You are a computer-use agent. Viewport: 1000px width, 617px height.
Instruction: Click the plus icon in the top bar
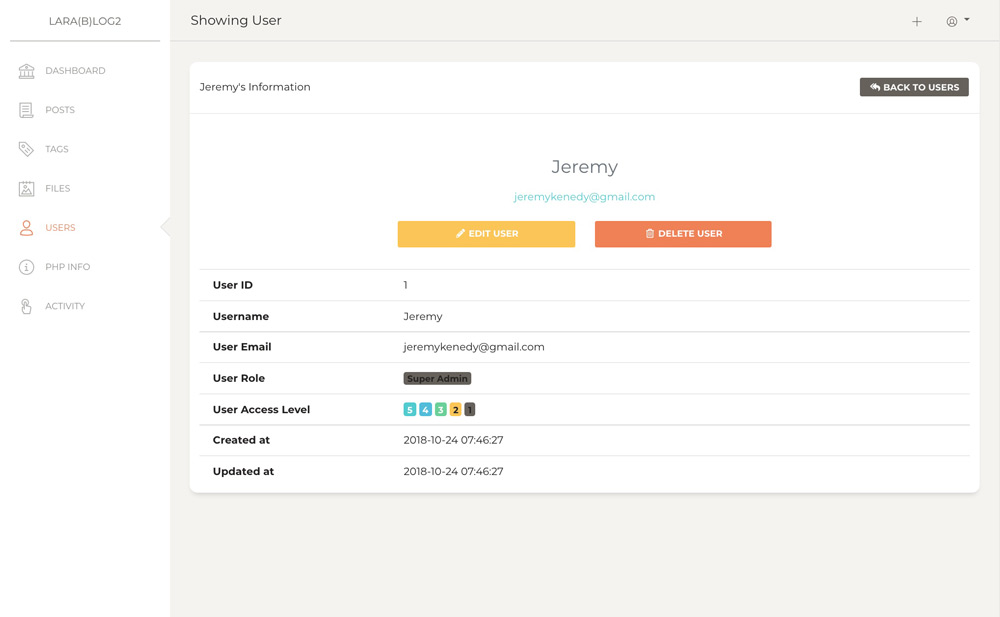(x=917, y=20)
